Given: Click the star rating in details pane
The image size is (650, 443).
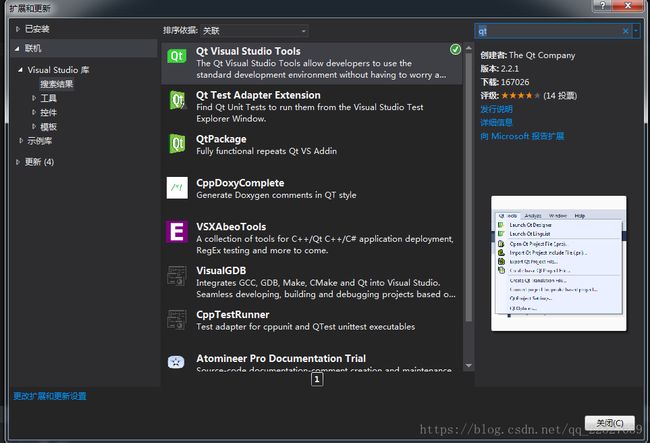Looking at the screenshot, I should click(520, 96).
